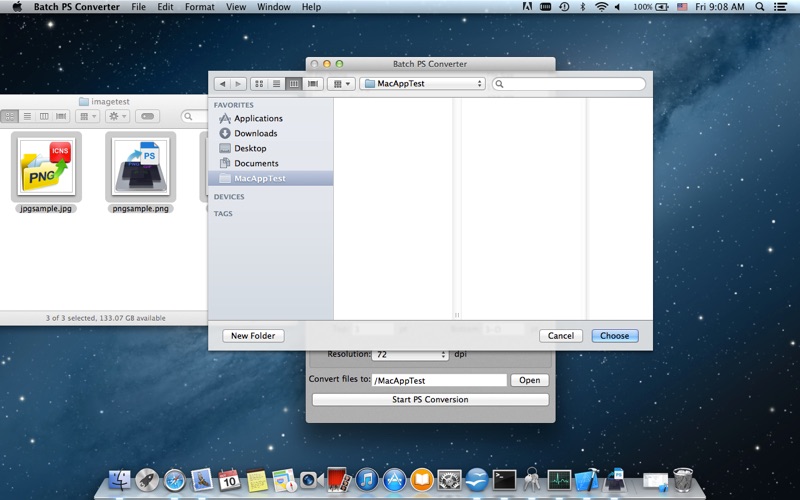Open the Wi-Fi status menu
The width and height of the screenshot is (800, 500).
pyautogui.click(x=602, y=7)
